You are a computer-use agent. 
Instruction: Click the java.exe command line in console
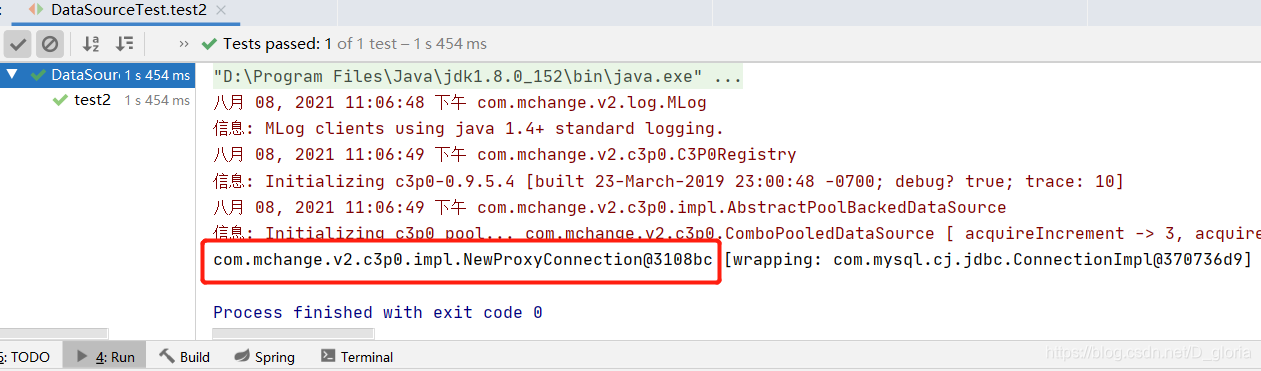pyautogui.click(x=478, y=77)
